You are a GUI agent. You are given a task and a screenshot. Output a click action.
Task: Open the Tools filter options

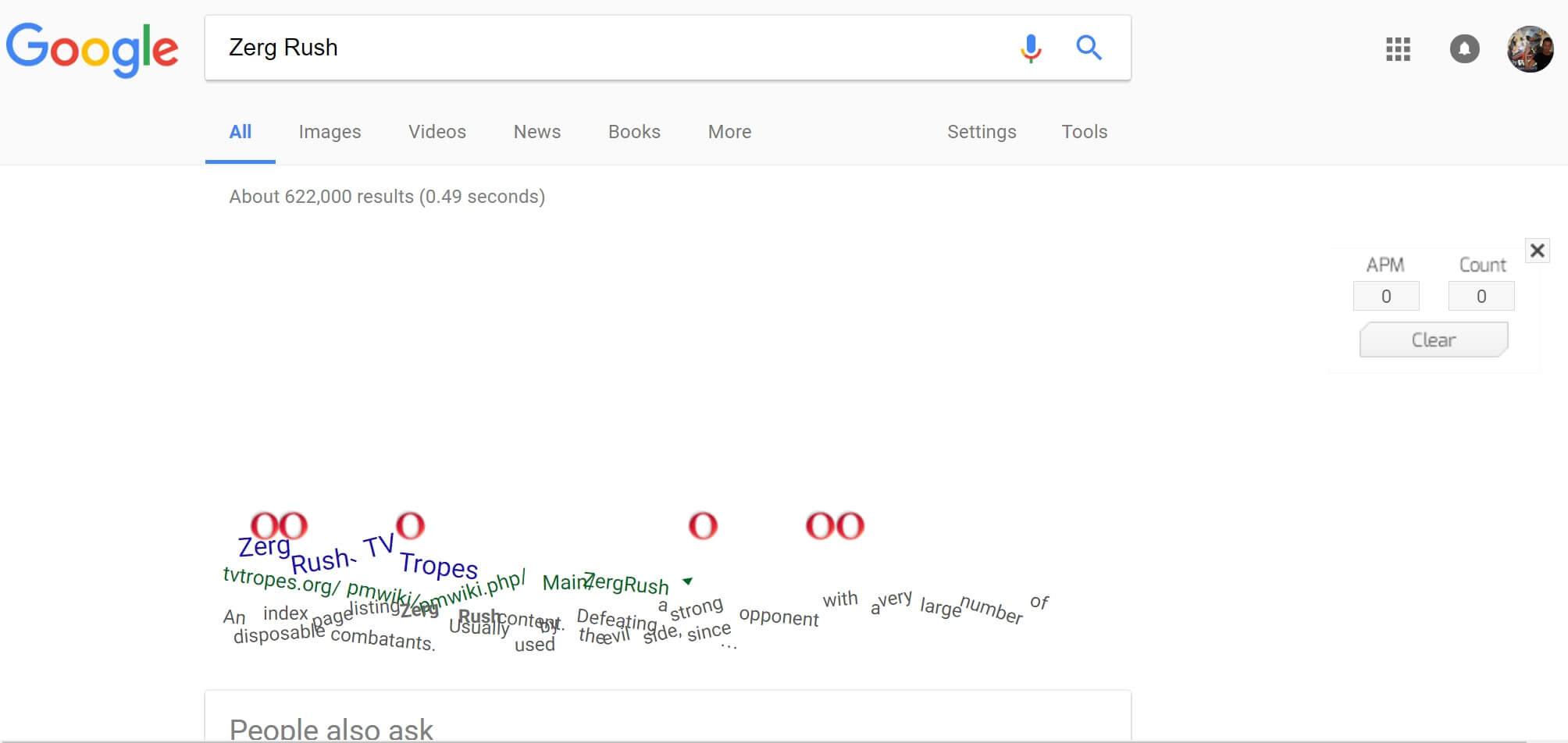click(x=1084, y=132)
